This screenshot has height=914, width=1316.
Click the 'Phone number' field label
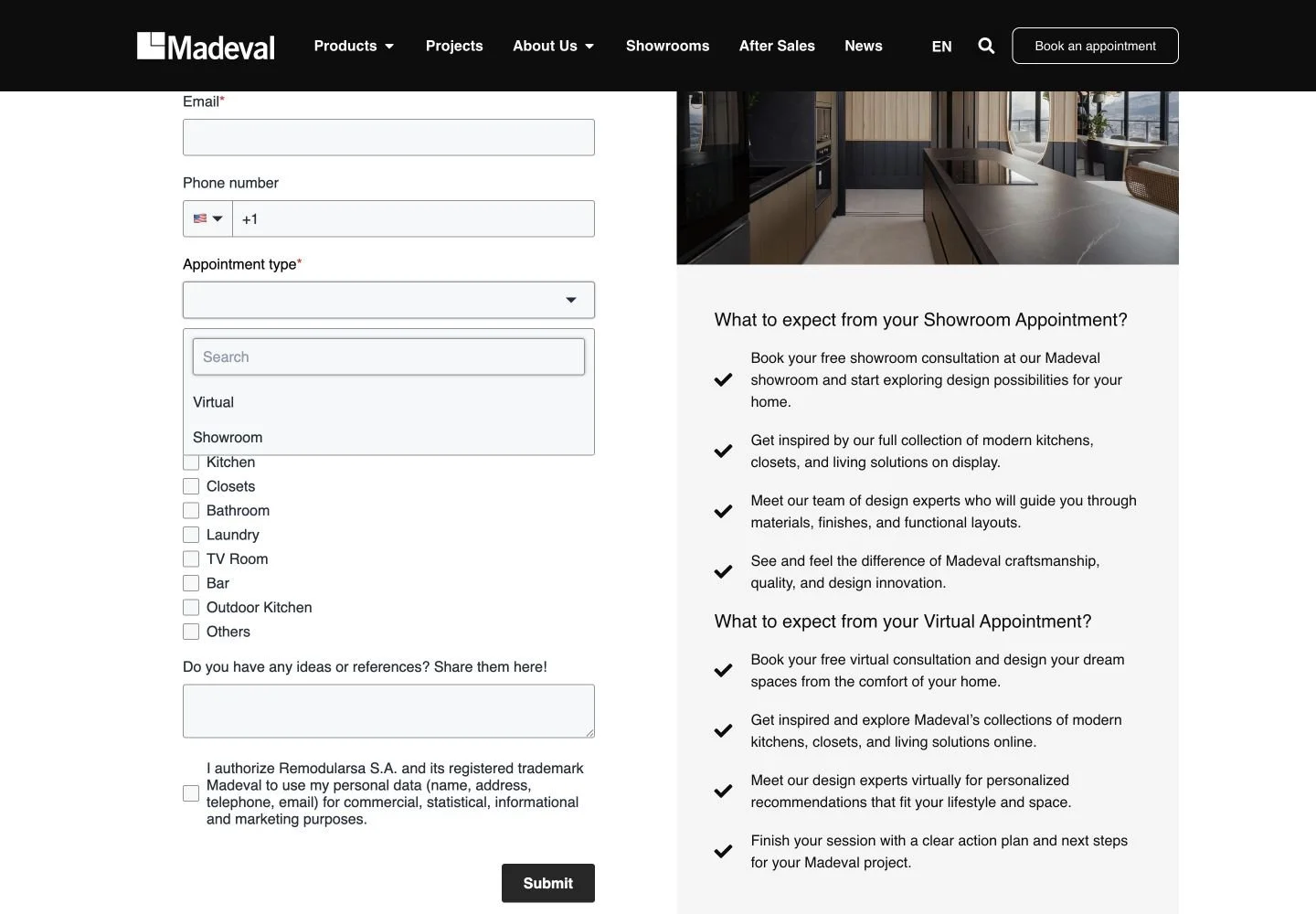(x=230, y=183)
